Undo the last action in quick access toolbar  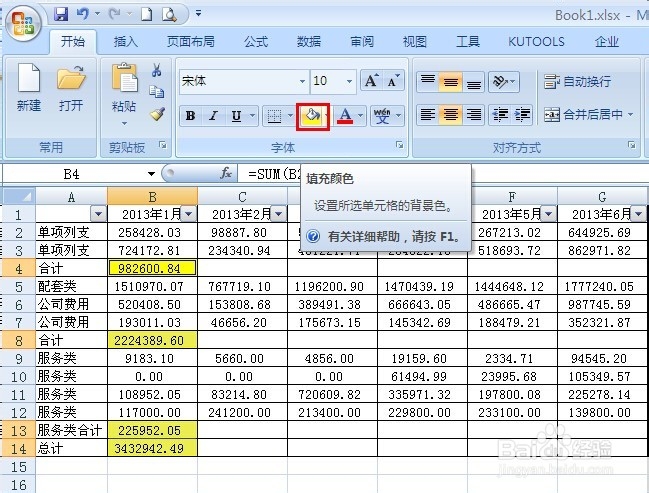tap(83, 14)
